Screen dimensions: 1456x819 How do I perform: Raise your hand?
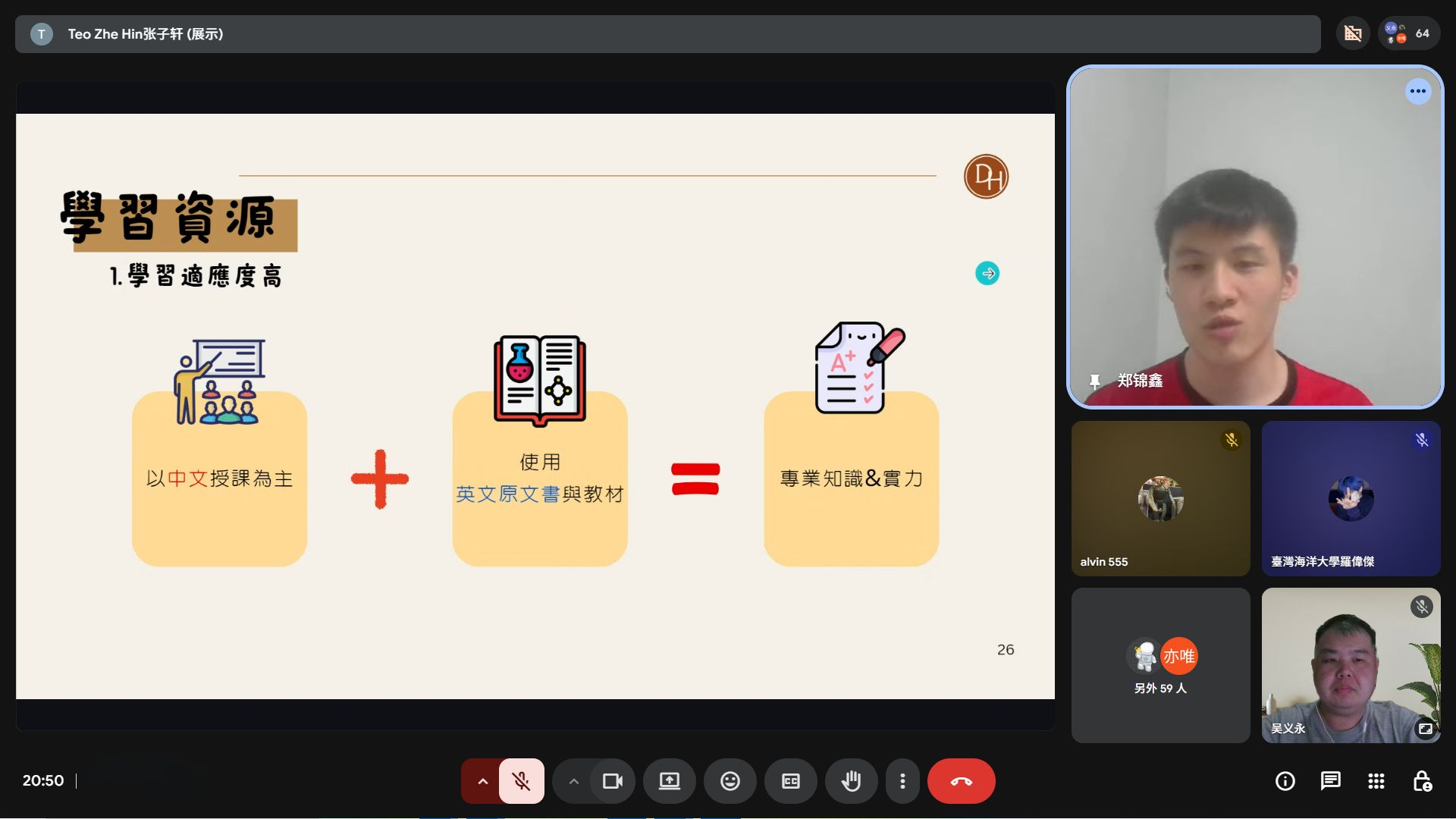851,781
